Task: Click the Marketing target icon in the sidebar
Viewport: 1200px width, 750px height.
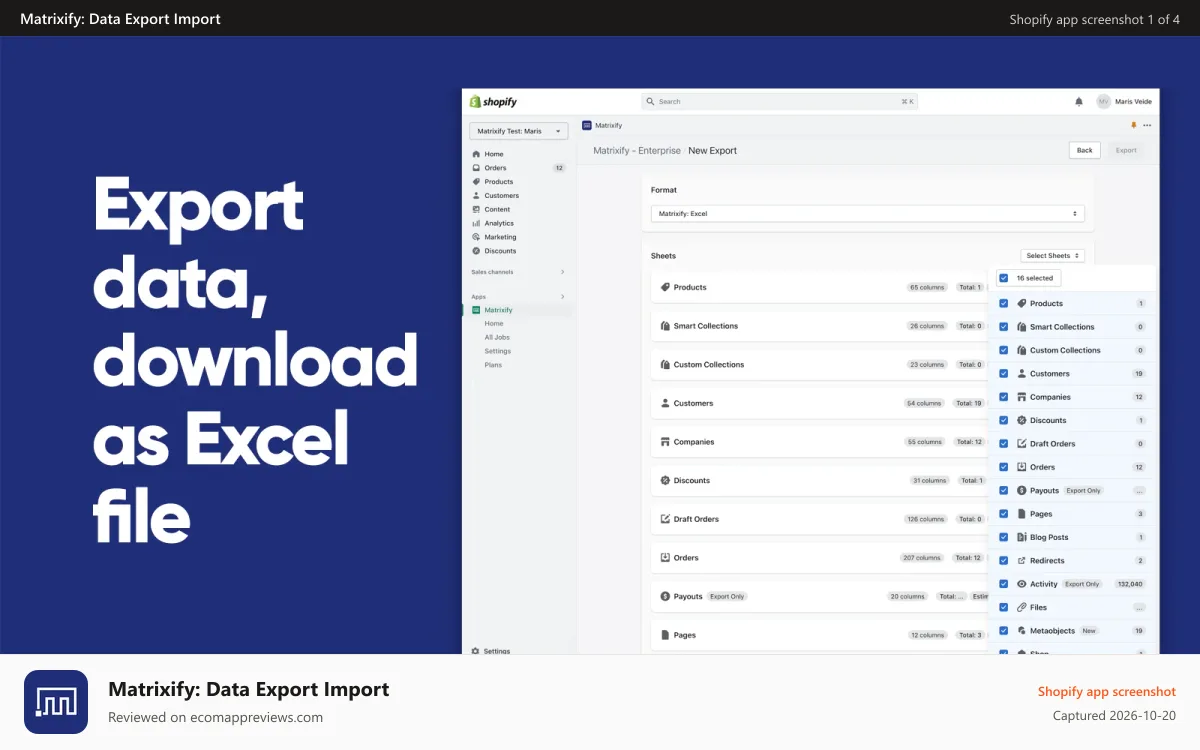Action: (476, 237)
